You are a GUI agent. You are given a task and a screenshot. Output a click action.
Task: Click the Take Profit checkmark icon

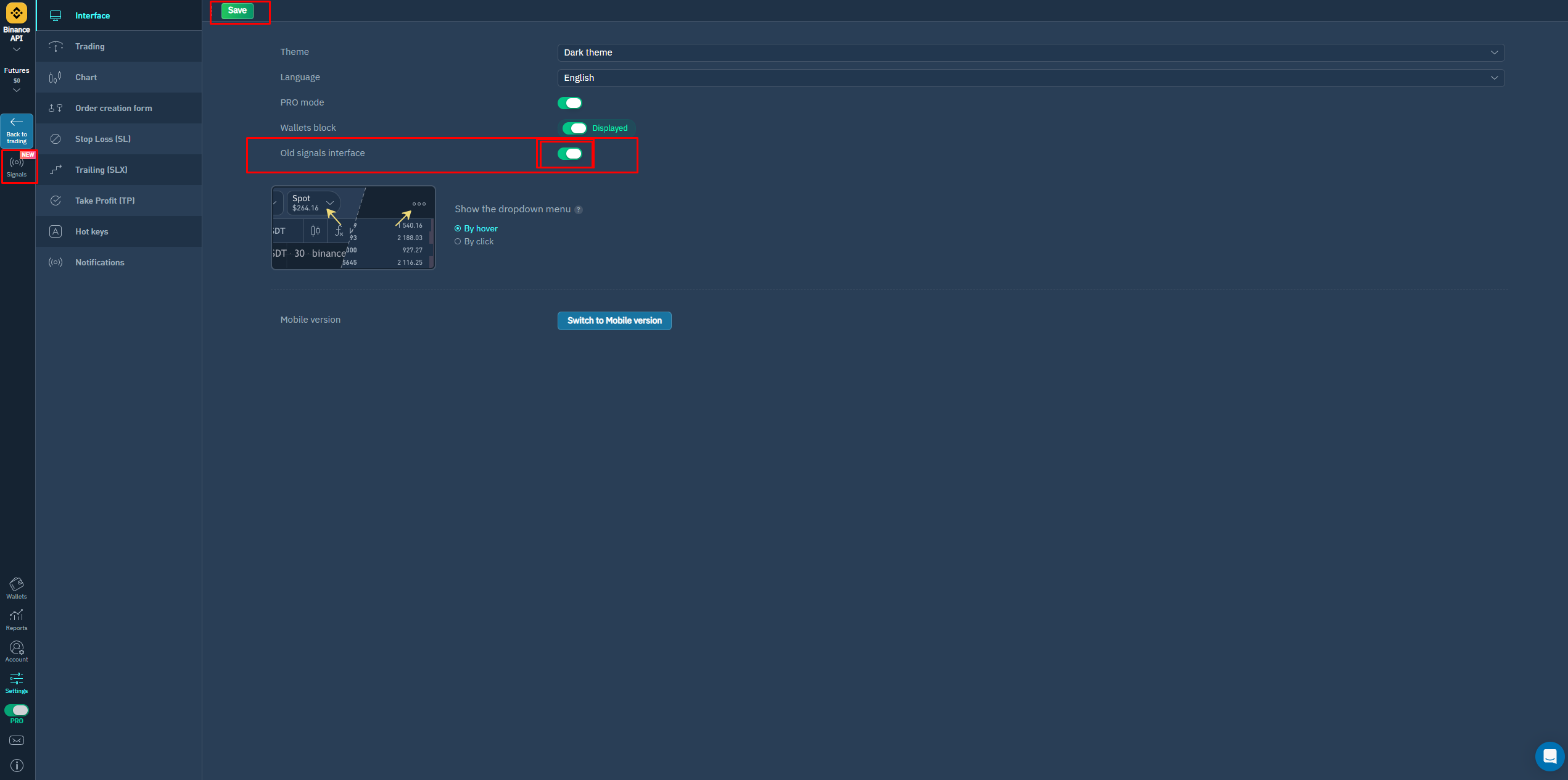click(x=56, y=201)
